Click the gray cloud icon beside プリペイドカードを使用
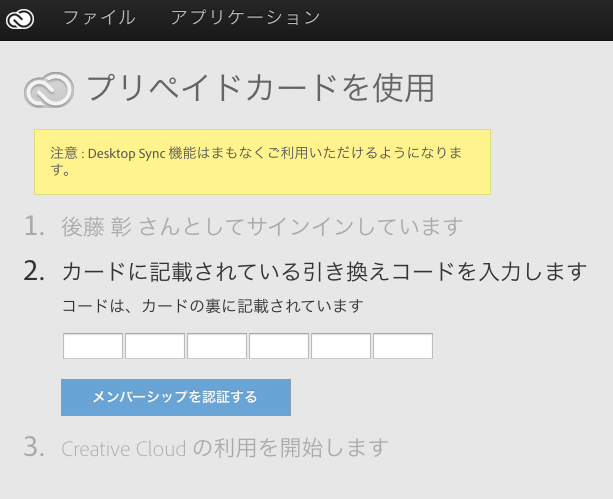 pyautogui.click(x=49, y=90)
